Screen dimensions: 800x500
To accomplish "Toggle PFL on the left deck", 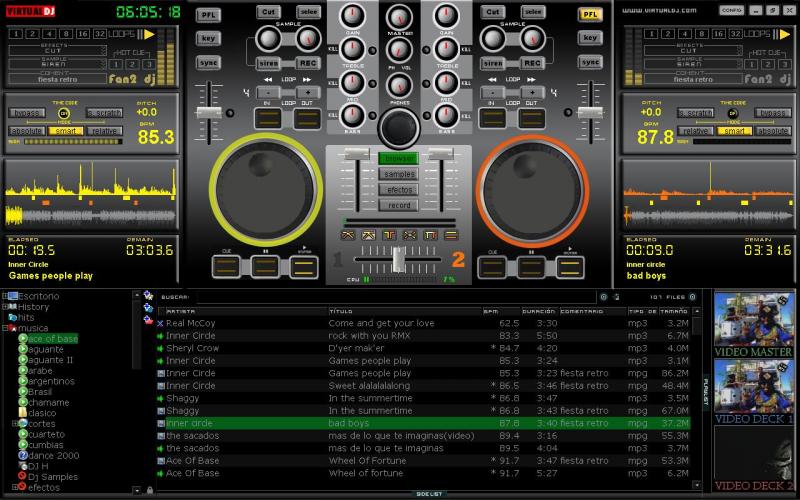I will click(208, 15).
